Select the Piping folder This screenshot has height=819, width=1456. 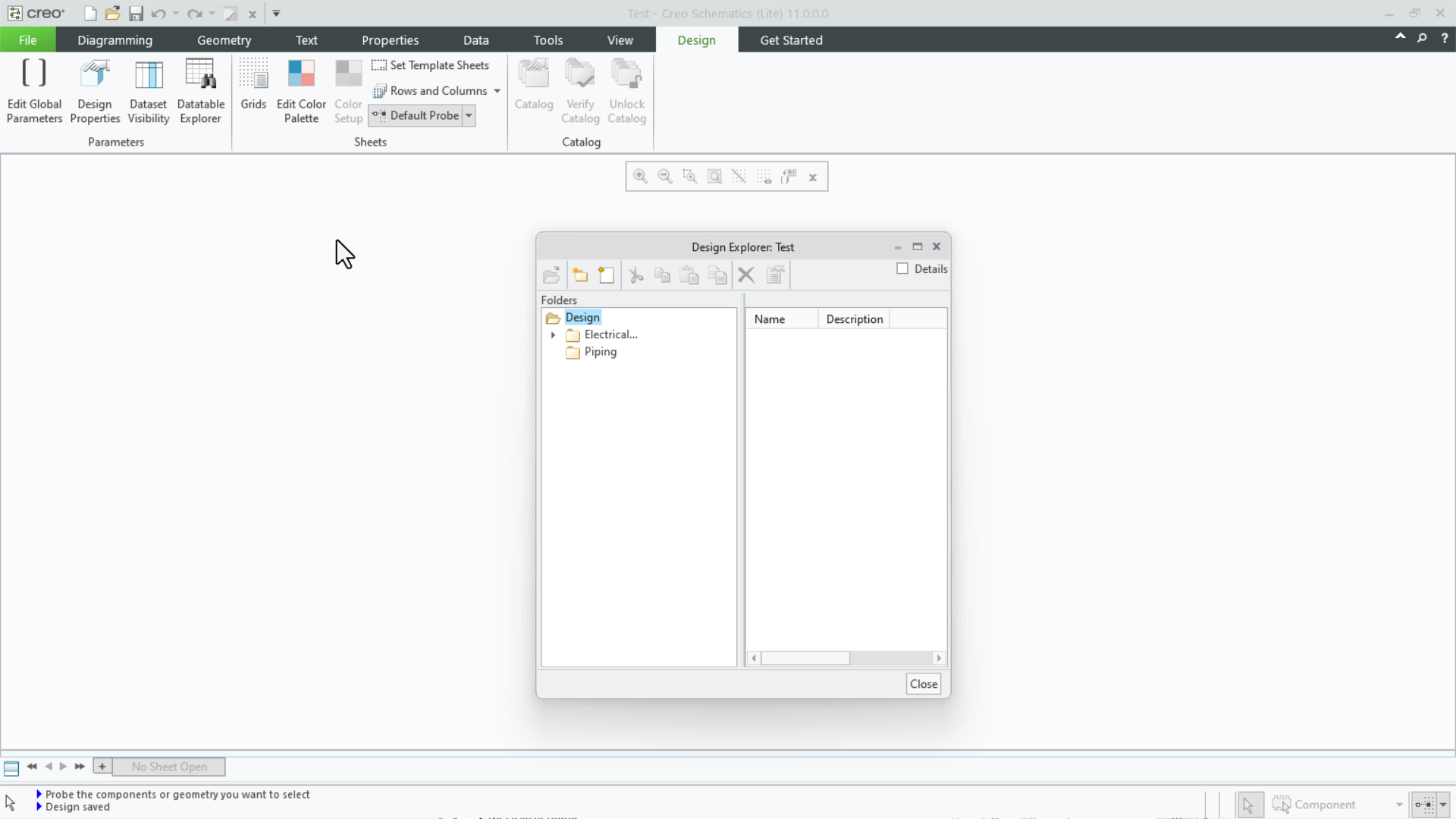[x=600, y=352]
